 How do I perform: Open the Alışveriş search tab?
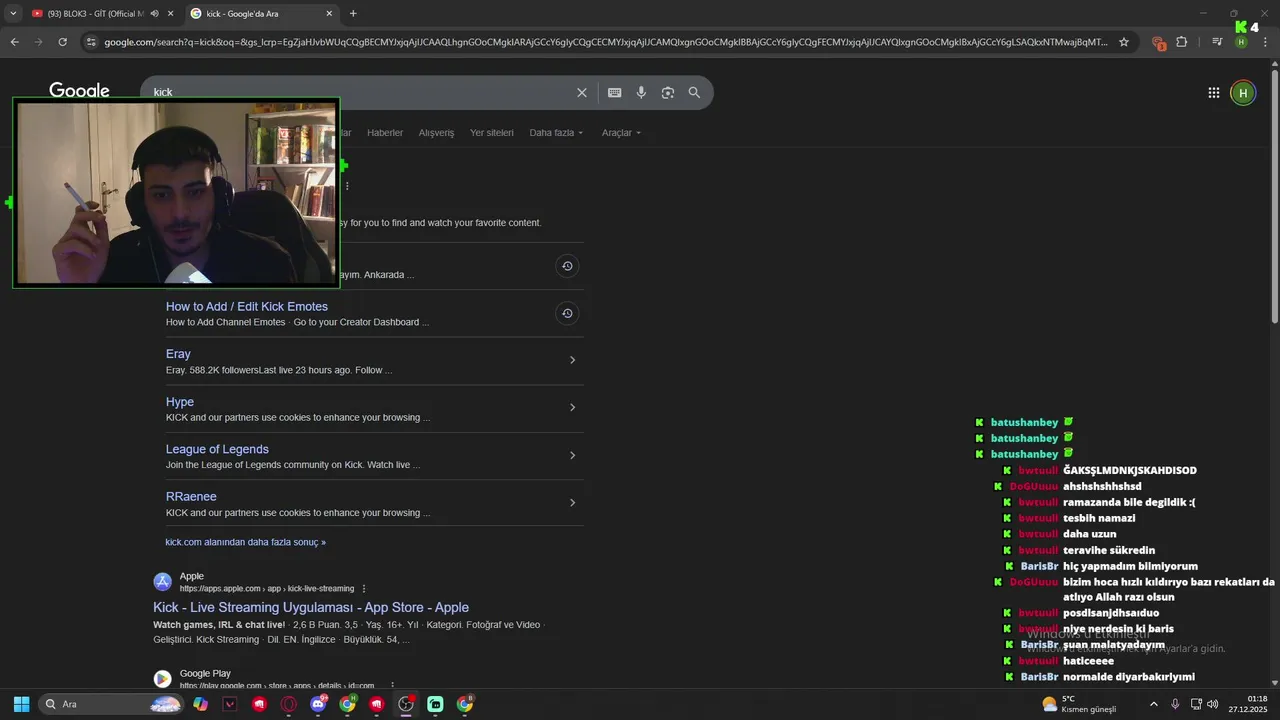436,133
